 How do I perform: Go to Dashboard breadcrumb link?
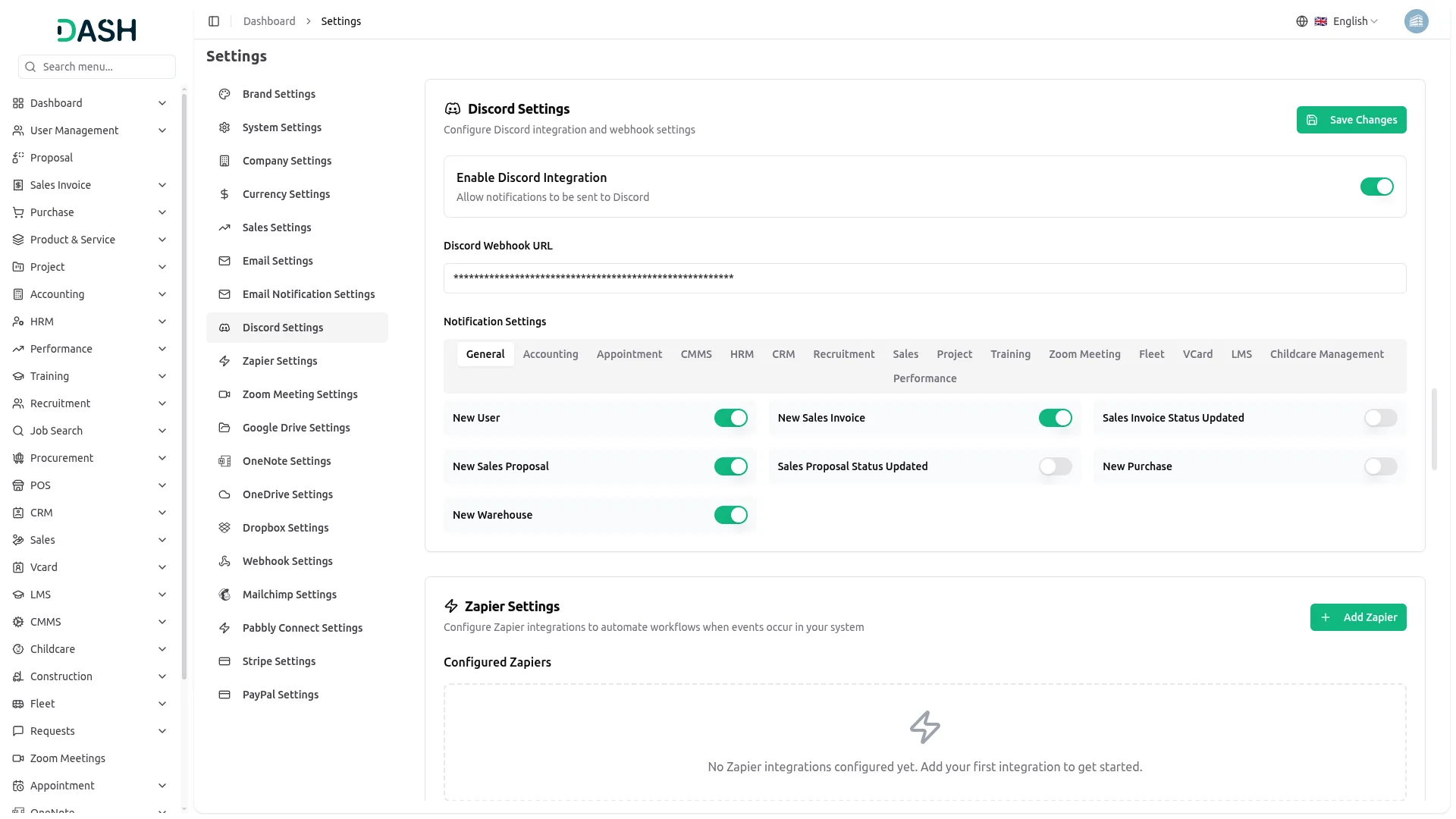click(x=269, y=21)
